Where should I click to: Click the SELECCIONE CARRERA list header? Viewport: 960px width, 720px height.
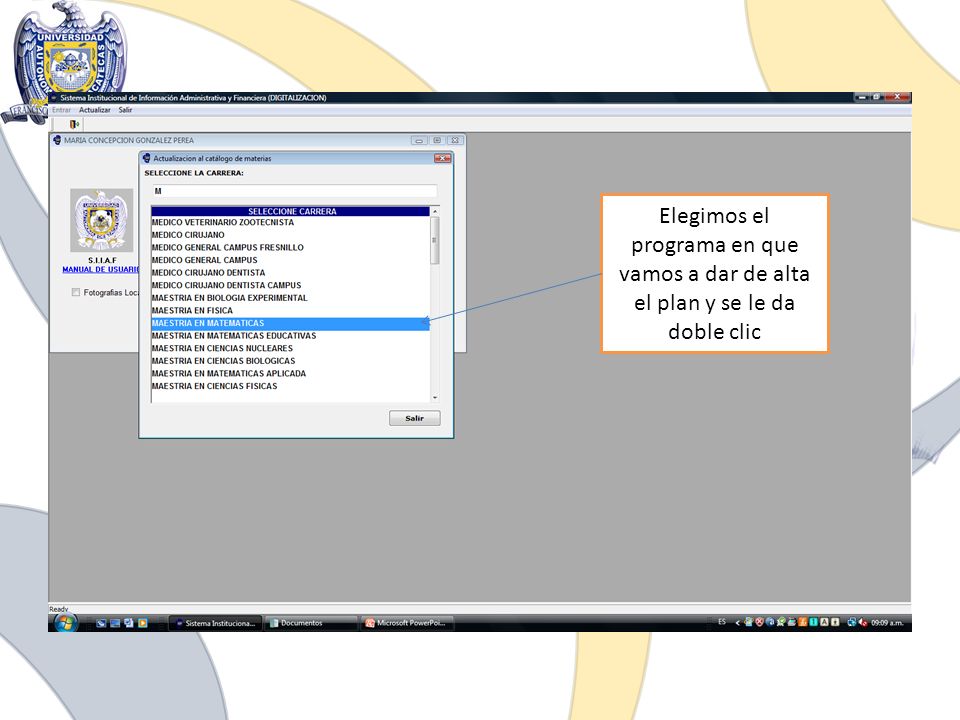pyautogui.click(x=291, y=211)
